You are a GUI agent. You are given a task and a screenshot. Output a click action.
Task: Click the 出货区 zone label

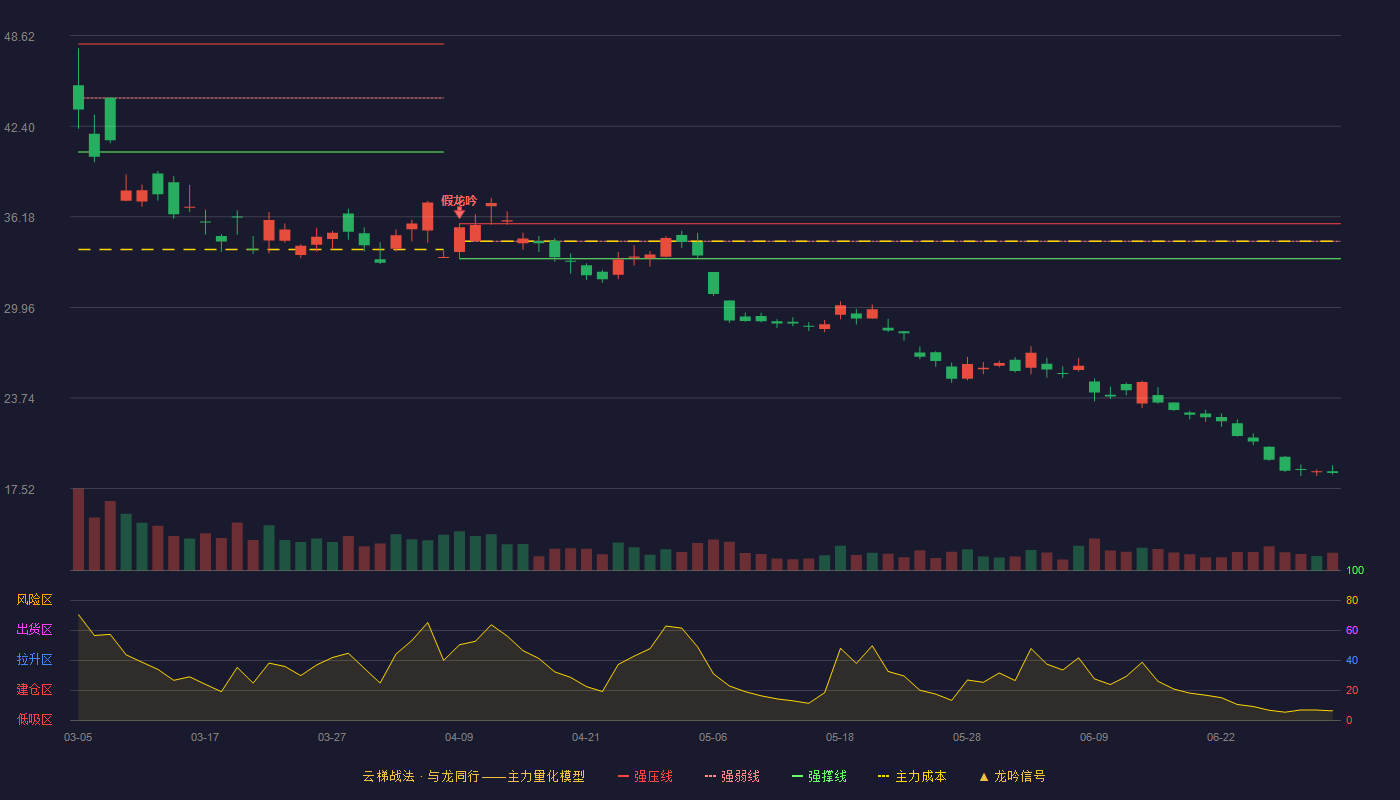coord(34,630)
